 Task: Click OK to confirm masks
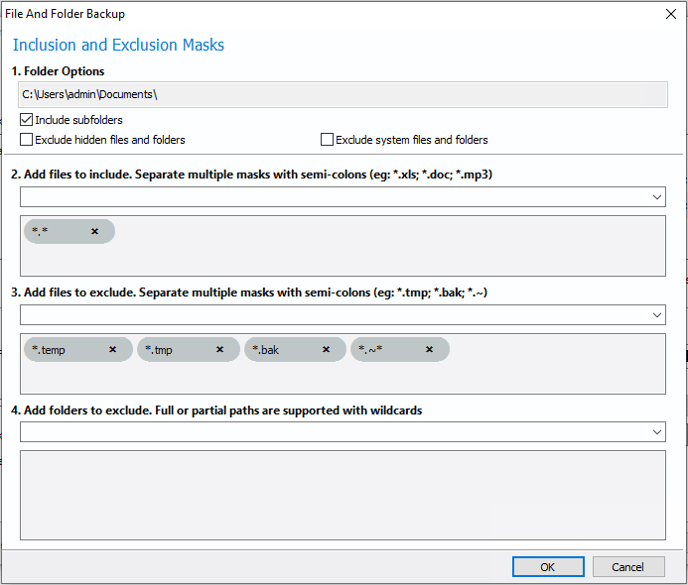tap(548, 567)
